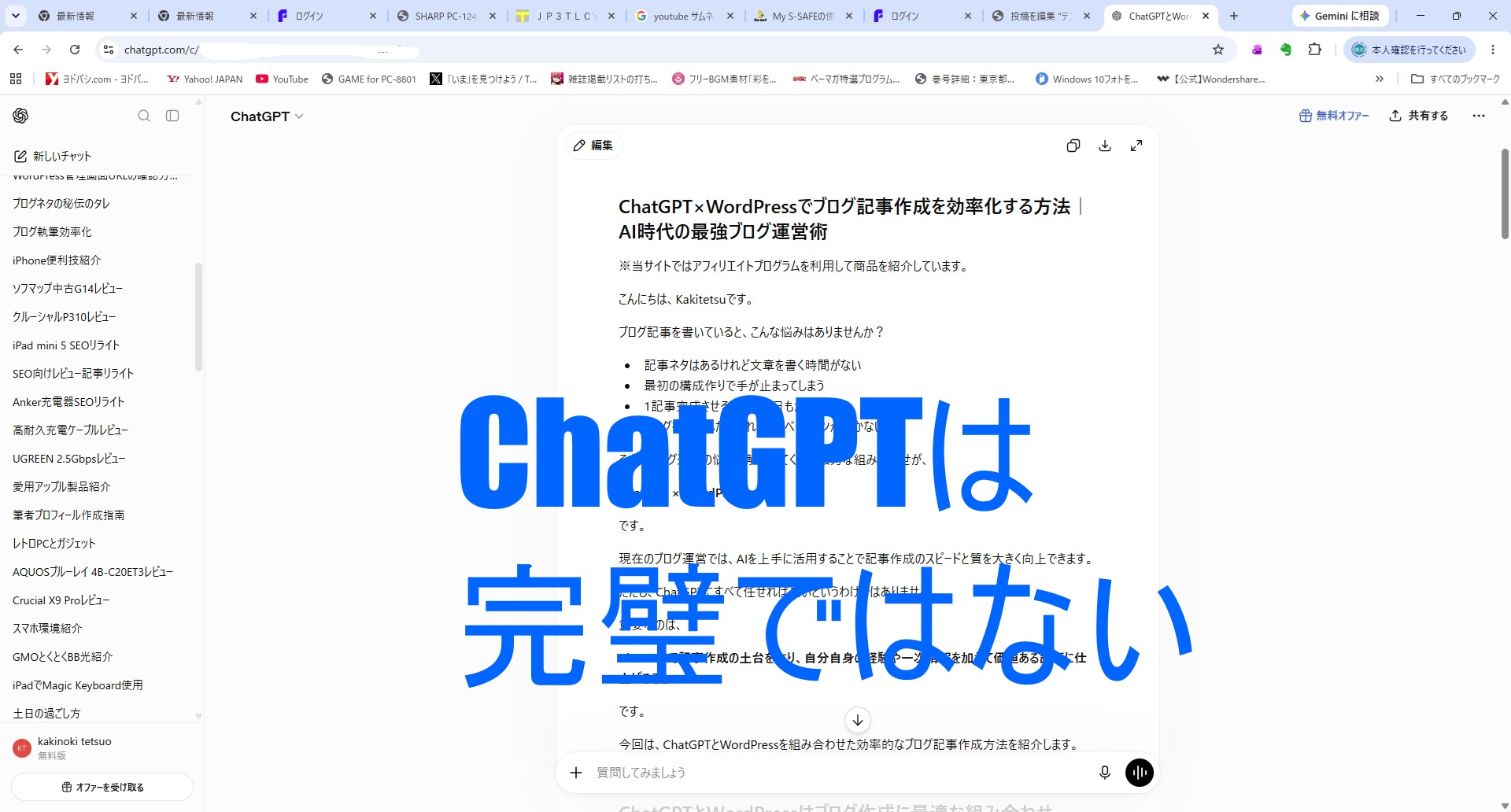Image resolution: width=1511 pixels, height=812 pixels.
Task: Collapse the sidebar with the panel icon
Action: pyautogui.click(x=172, y=116)
